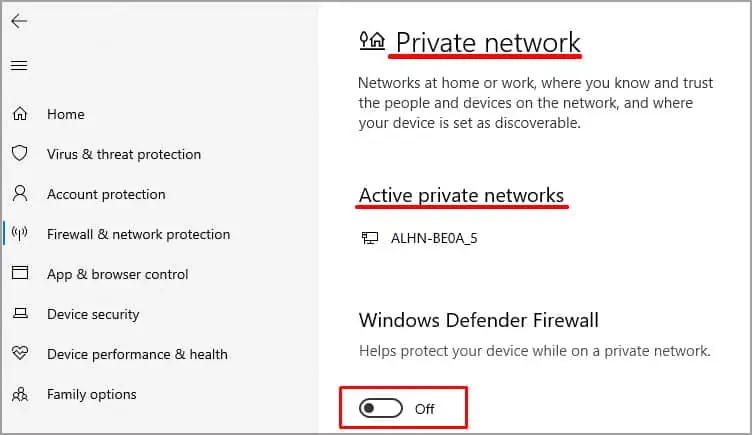Select App & browser control item
Screen dimensions: 752x435
tap(118, 274)
